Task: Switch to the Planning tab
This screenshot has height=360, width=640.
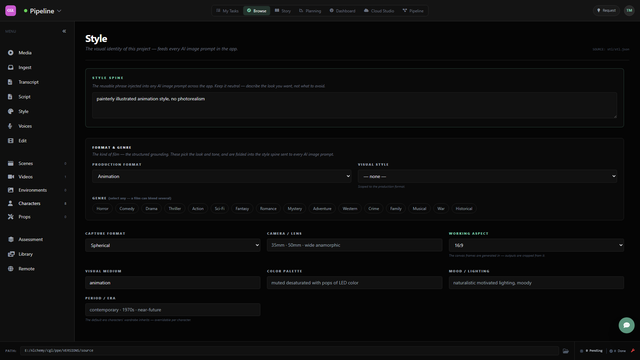Action: (x=310, y=11)
